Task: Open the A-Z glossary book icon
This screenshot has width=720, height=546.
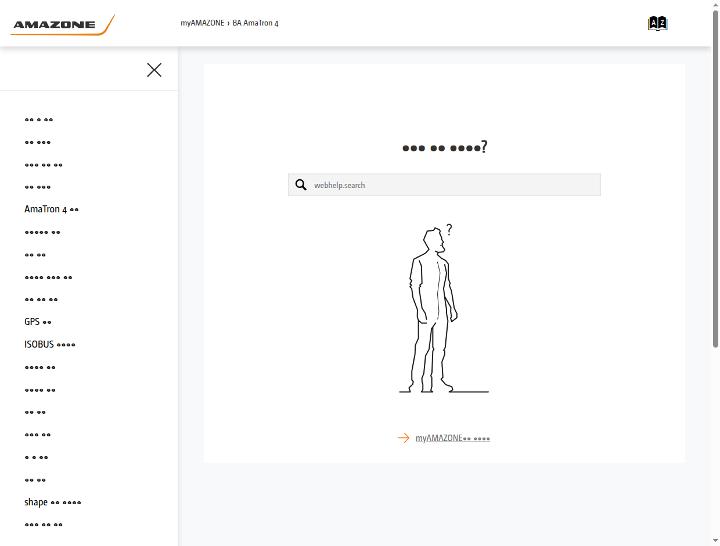Action: (x=658, y=23)
